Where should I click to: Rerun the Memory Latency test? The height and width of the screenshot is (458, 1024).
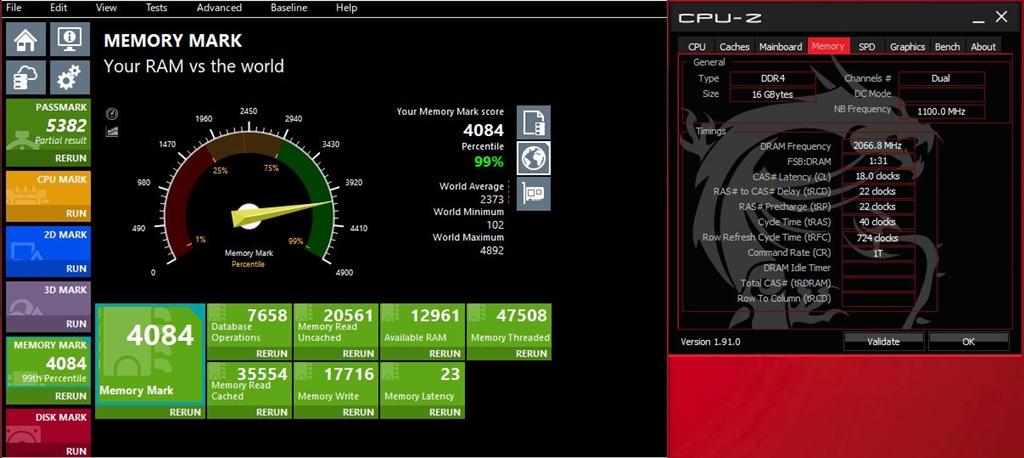click(445, 412)
